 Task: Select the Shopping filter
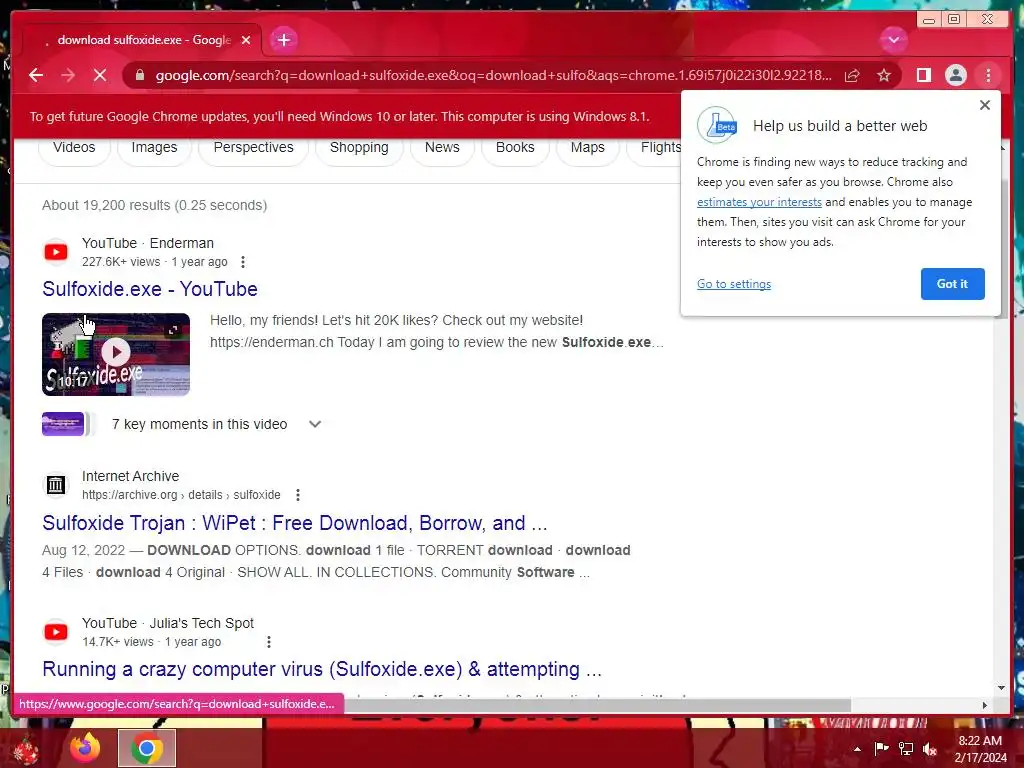click(x=359, y=148)
